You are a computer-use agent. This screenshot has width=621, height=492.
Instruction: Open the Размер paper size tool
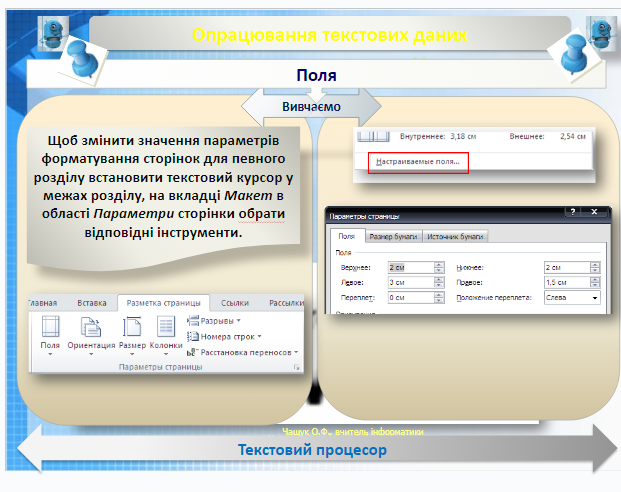tap(132, 334)
